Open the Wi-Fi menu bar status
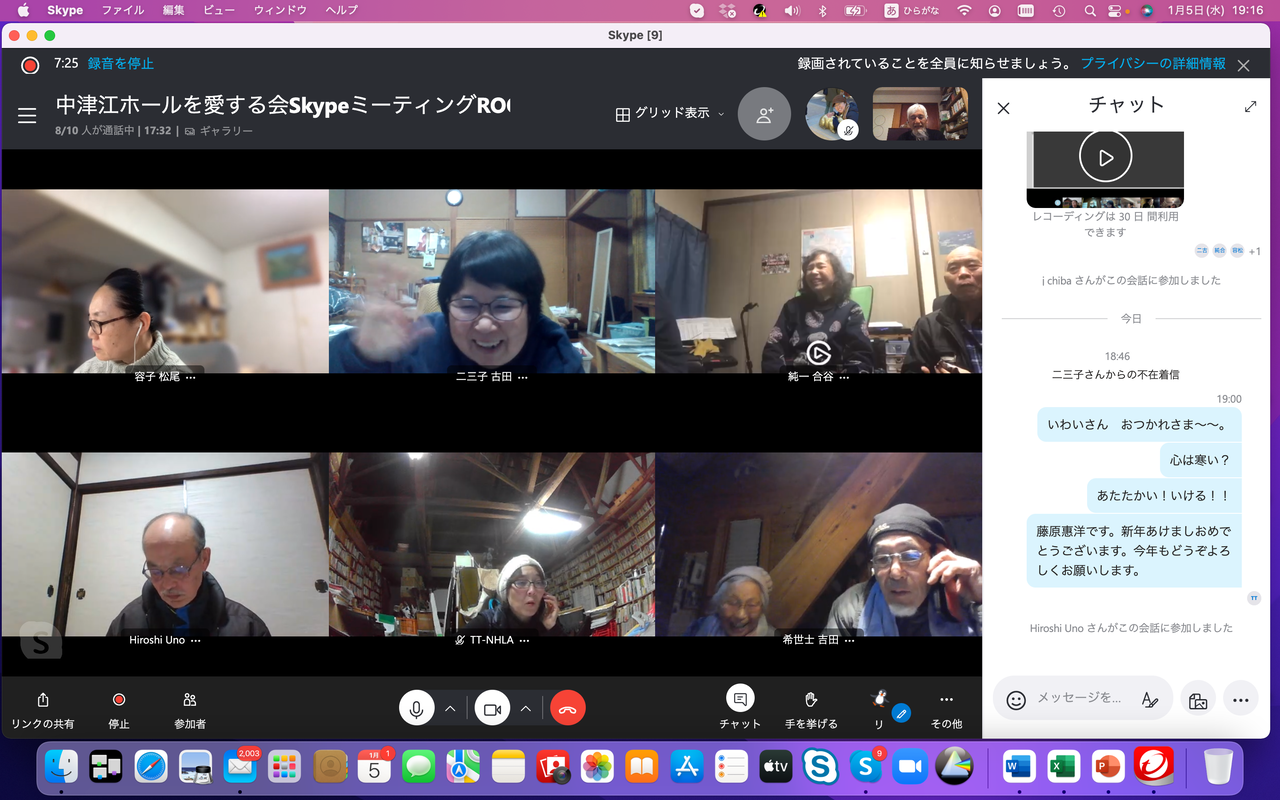The width and height of the screenshot is (1280, 800). 964,10
